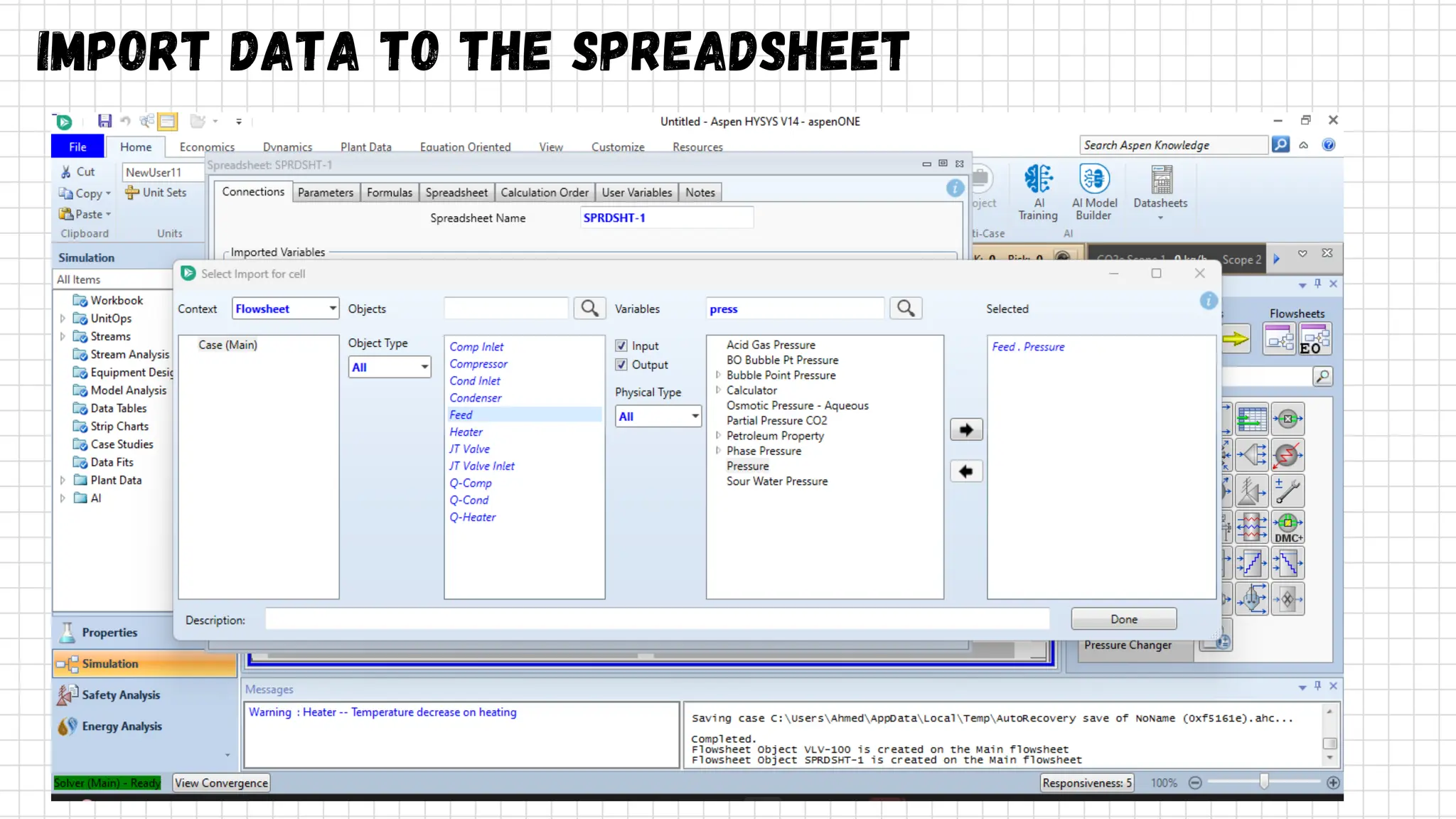This screenshot has height=819, width=1456.
Task: Open AI Training
Action: pyautogui.click(x=1038, y=193)
